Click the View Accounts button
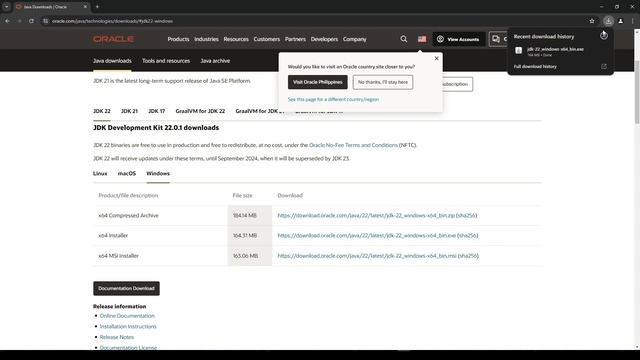The image size is (640, 360). (x=459, y=39)
